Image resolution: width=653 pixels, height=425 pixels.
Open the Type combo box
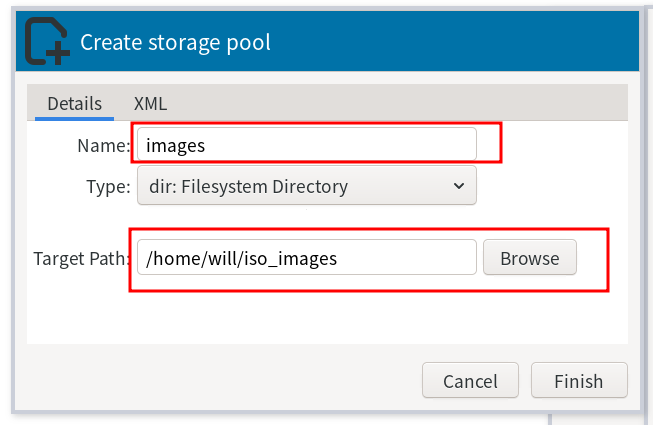(306, 186)
